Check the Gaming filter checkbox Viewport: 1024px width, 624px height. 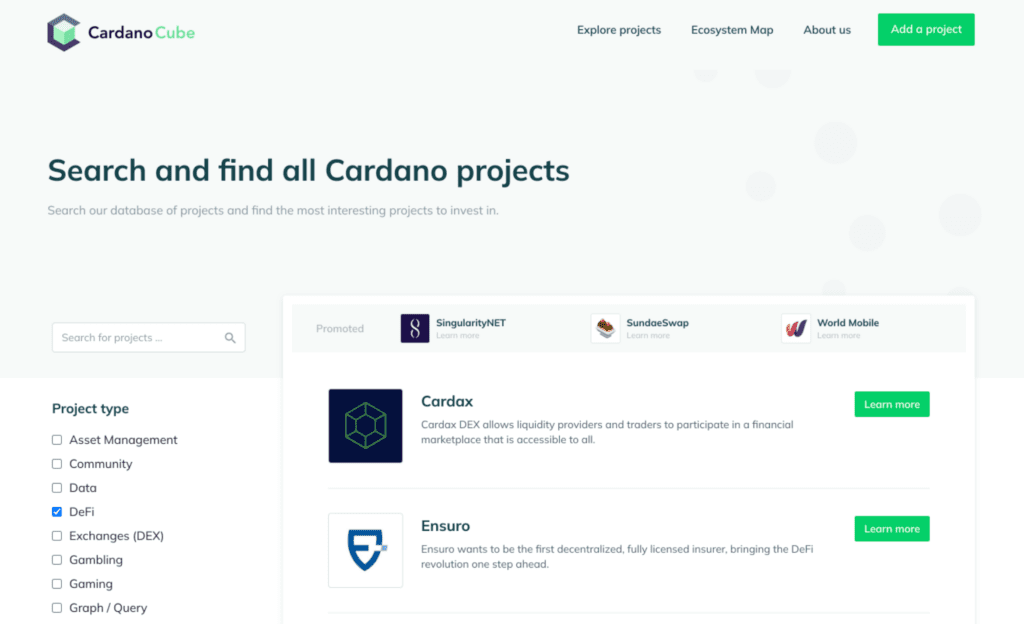[57, 584]
